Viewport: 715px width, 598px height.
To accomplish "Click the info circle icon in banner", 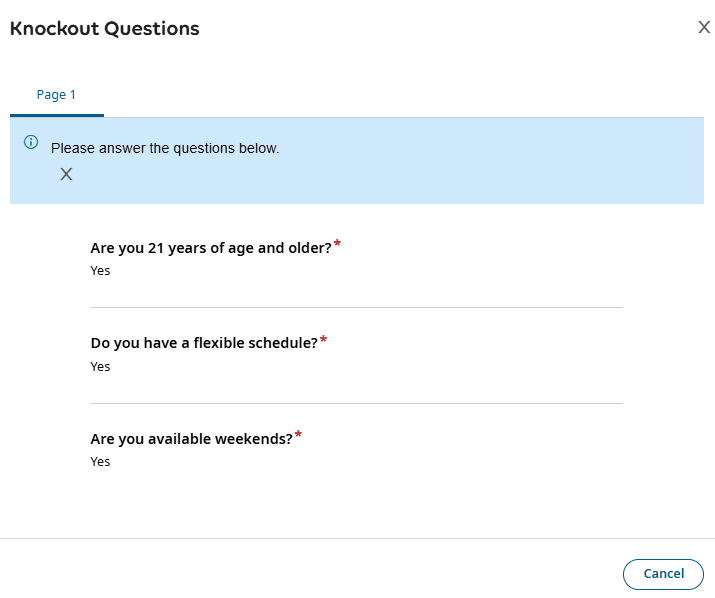I will [x=31, y=143].
